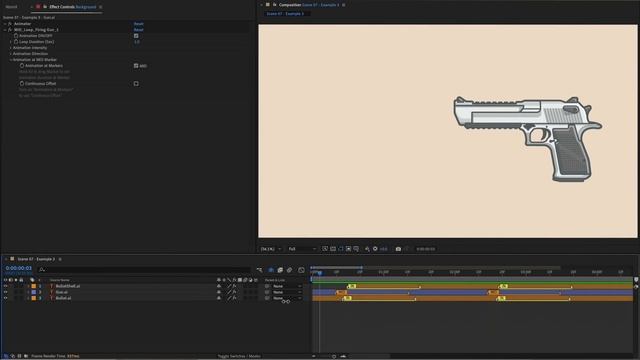Screen dimensions: 640x360
Task: Click the current time display in the timeline
Action: tap(18, 268)
